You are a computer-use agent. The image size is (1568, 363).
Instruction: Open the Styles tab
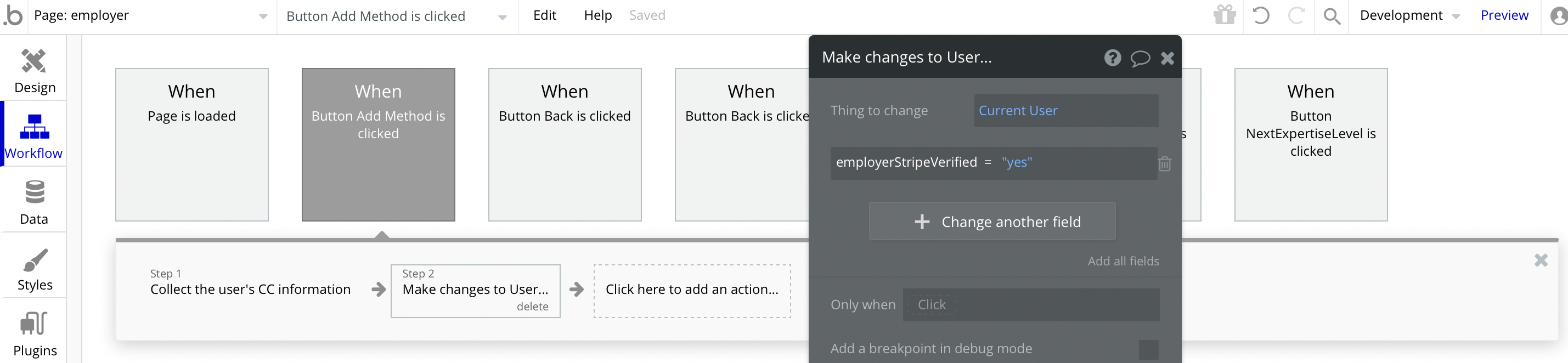point(34,269)
